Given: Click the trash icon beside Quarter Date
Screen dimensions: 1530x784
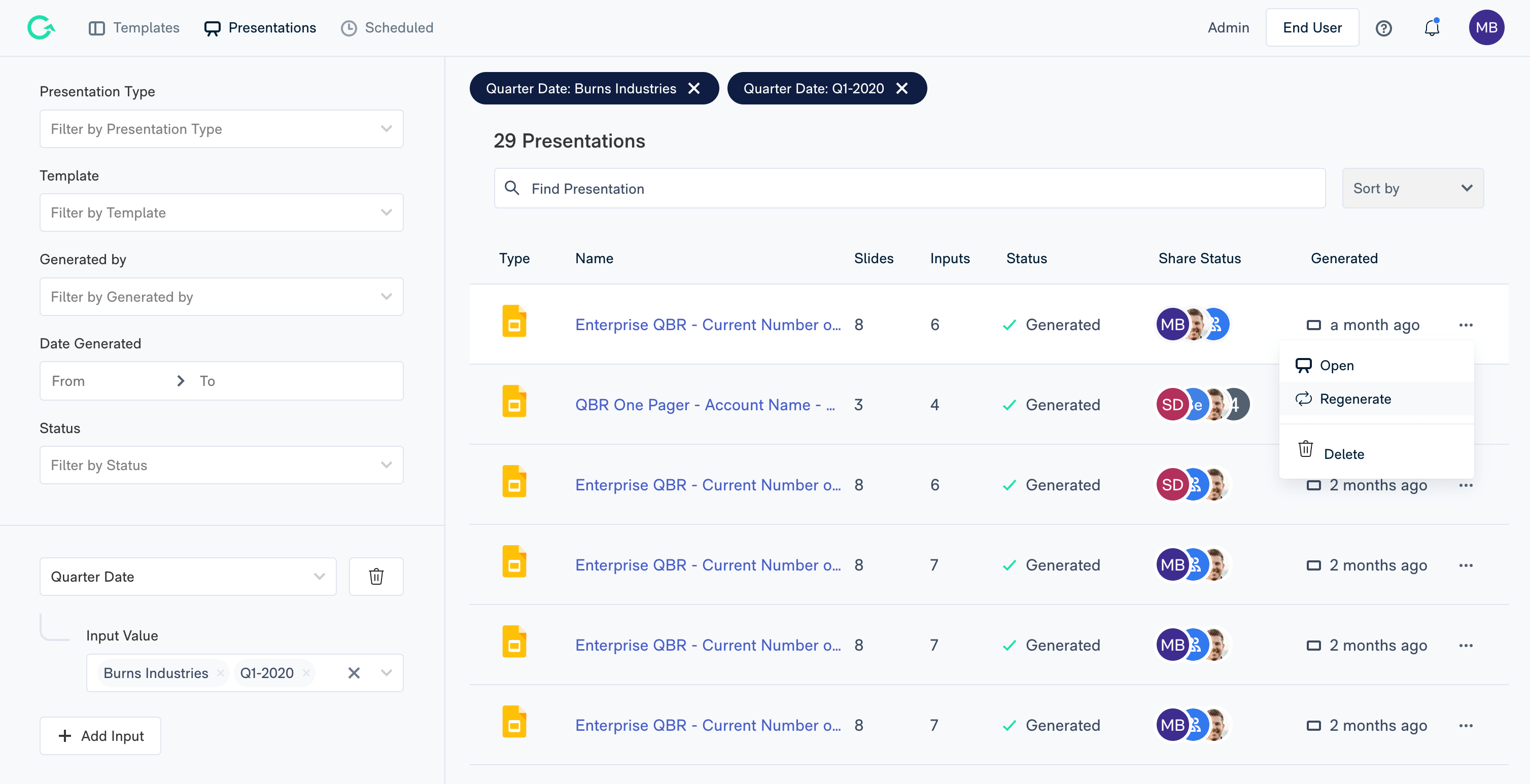Looking at the screenshot, I should pyautogui.click(x=376, y=576).
